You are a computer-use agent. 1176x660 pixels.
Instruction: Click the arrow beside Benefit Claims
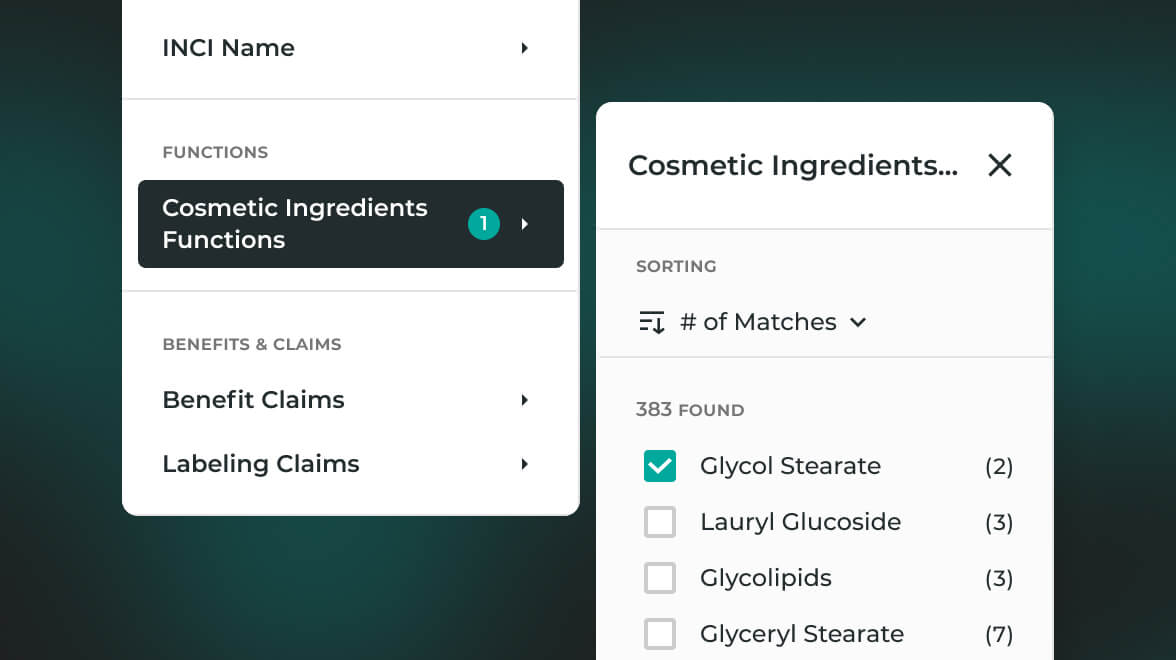524,400
